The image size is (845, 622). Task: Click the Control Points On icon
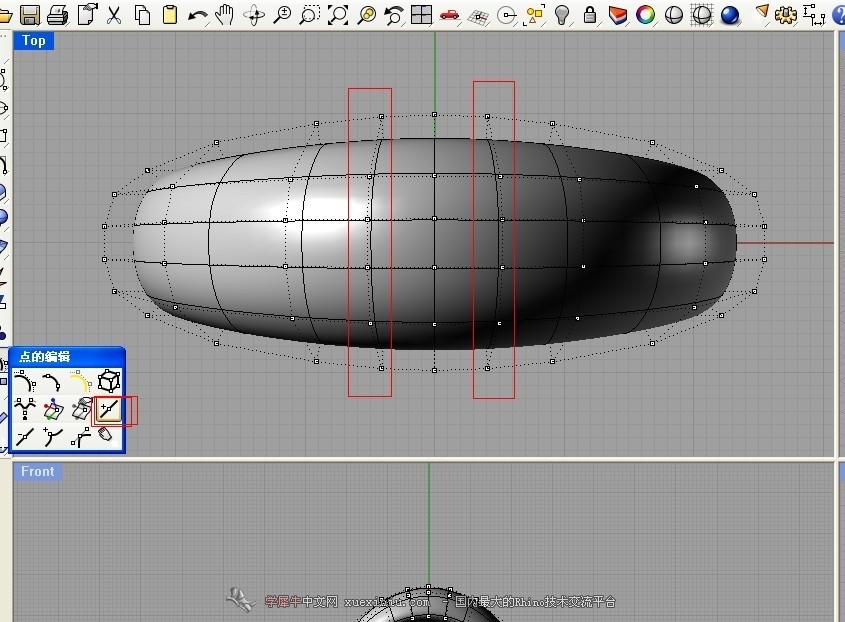24,381
